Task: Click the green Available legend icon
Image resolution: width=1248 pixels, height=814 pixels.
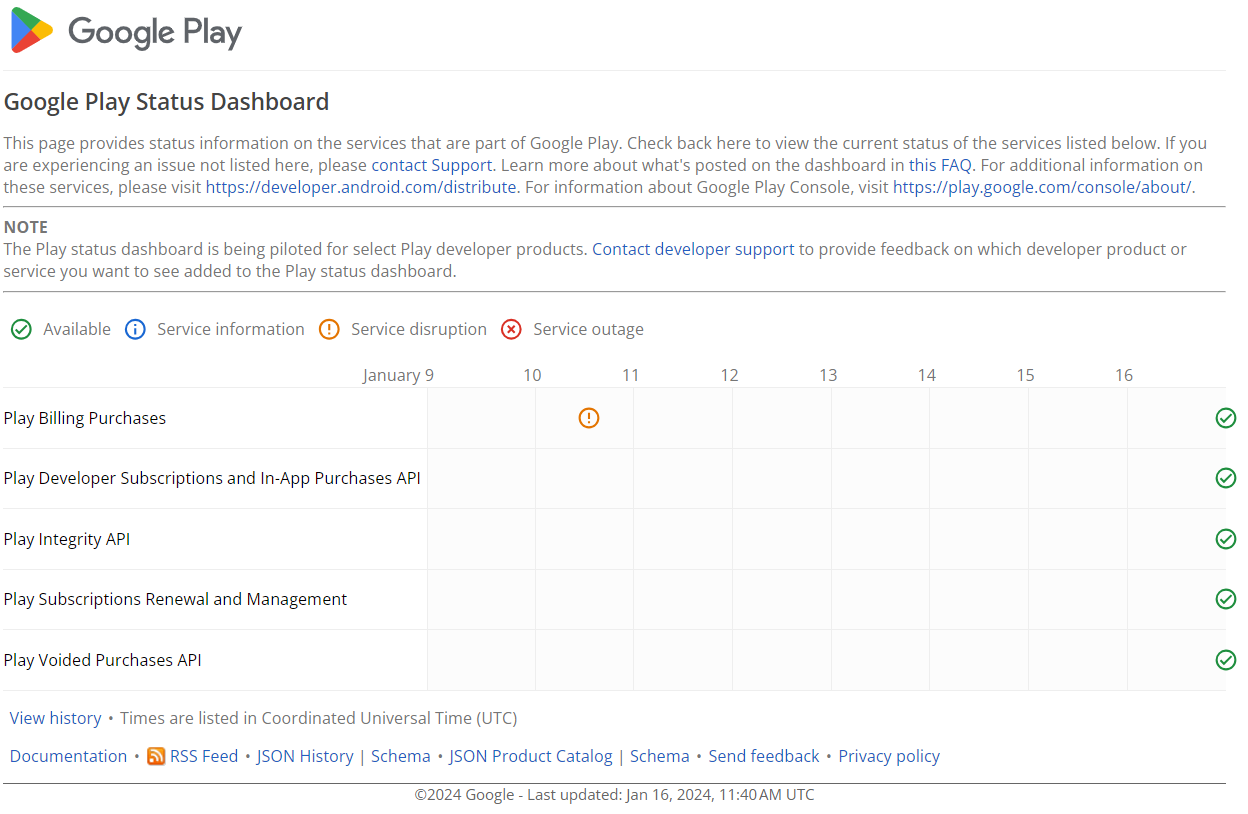Action: click(x=21, y=329)
